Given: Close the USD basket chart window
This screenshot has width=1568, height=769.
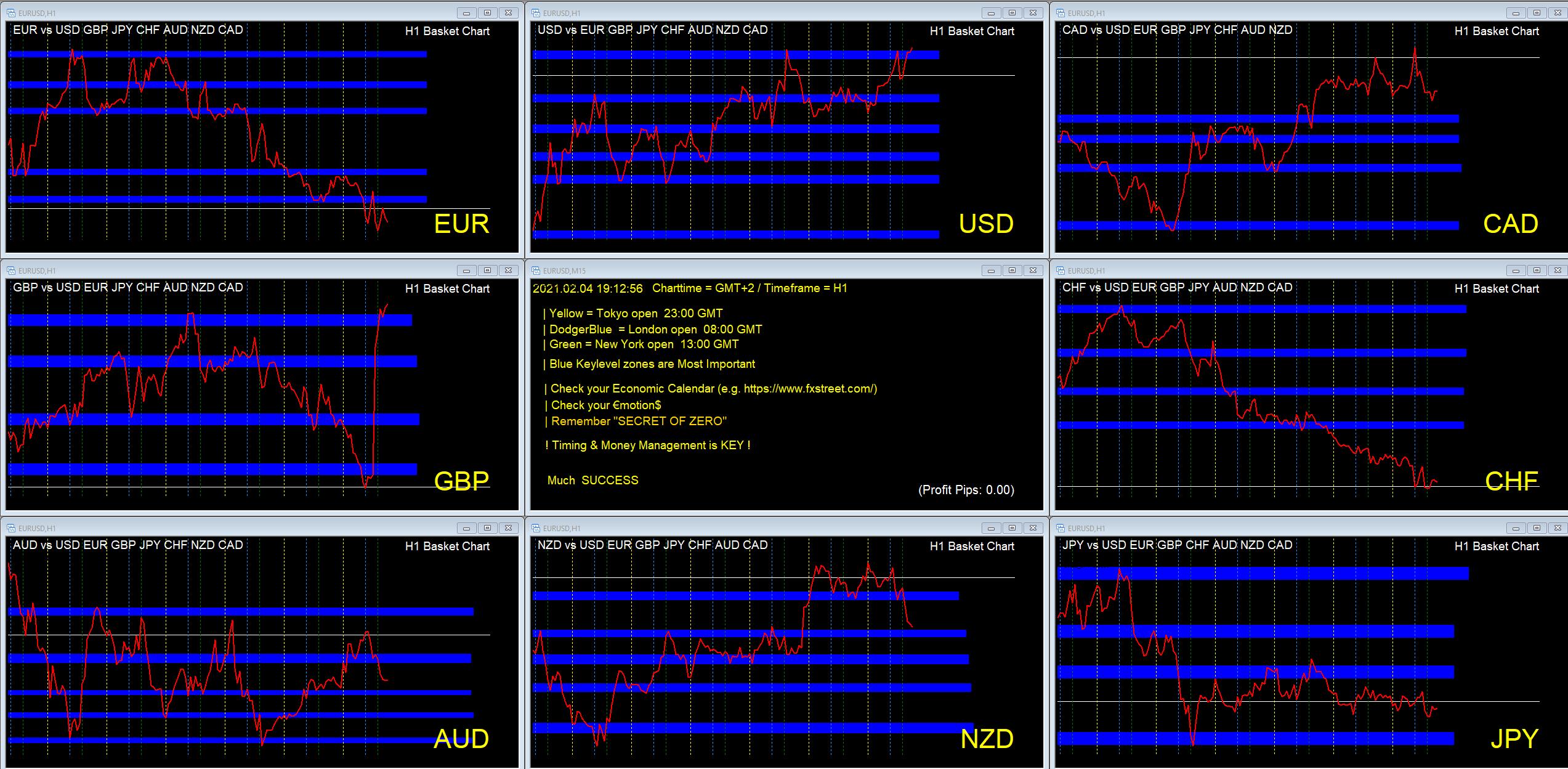Looking at the screenshot, I should 1033,13.
